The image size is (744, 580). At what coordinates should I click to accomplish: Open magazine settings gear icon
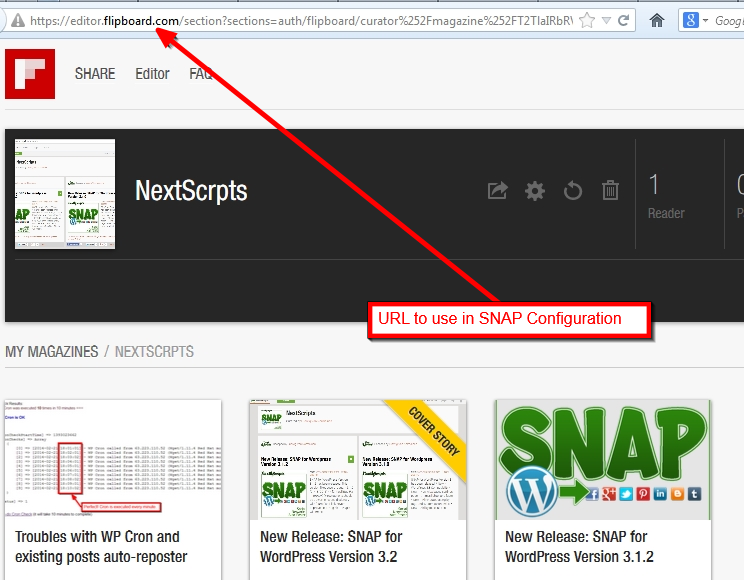[535, 191]
